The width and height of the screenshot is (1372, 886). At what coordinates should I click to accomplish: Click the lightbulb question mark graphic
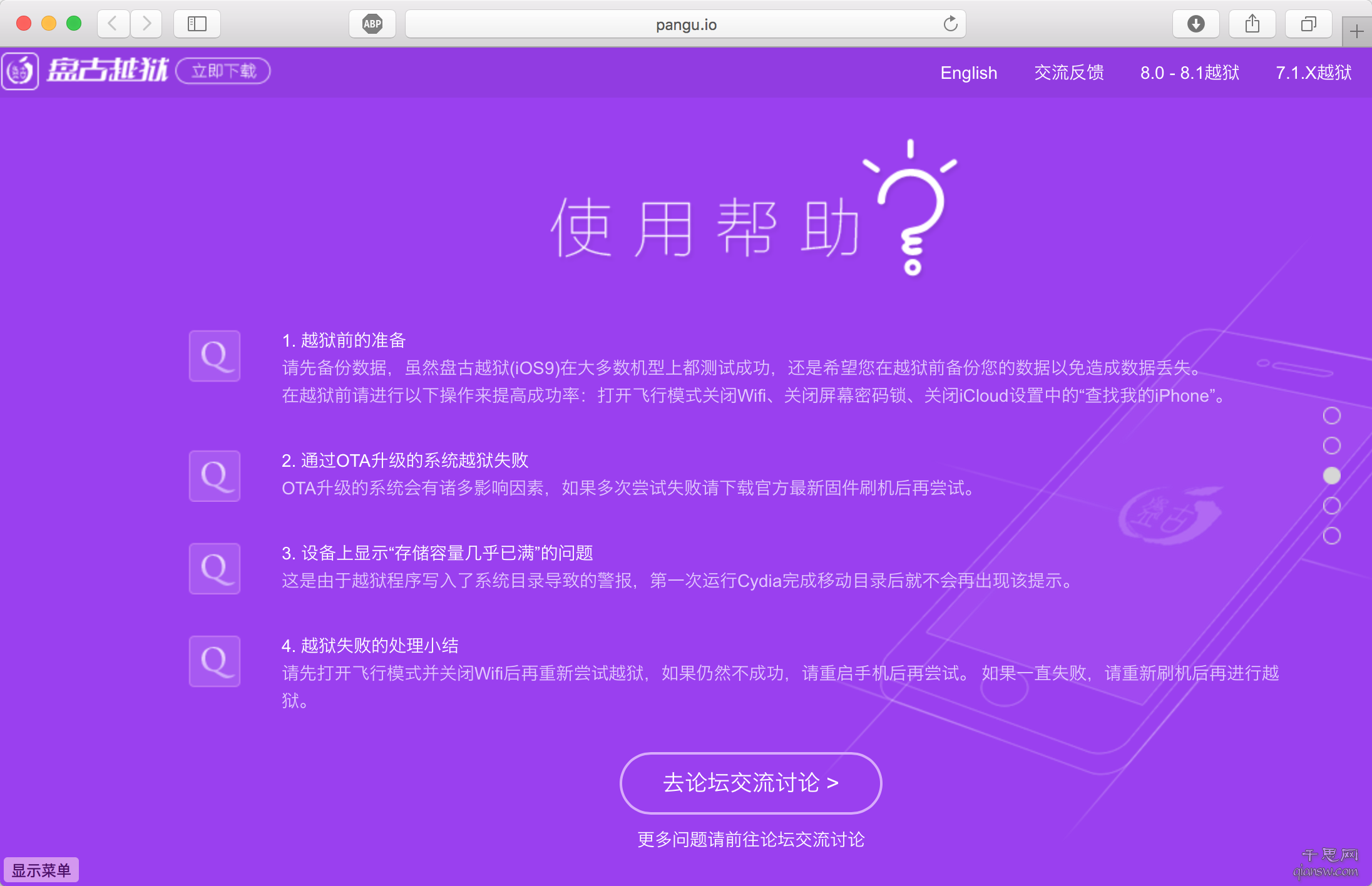click(911, 206)
